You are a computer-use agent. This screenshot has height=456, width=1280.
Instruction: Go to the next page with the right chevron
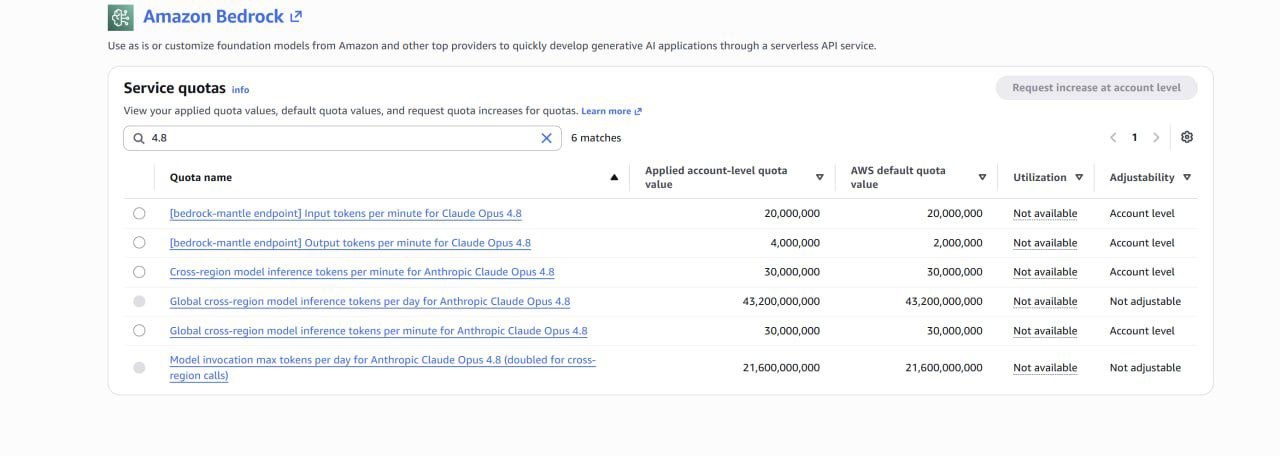point(1156,138)
